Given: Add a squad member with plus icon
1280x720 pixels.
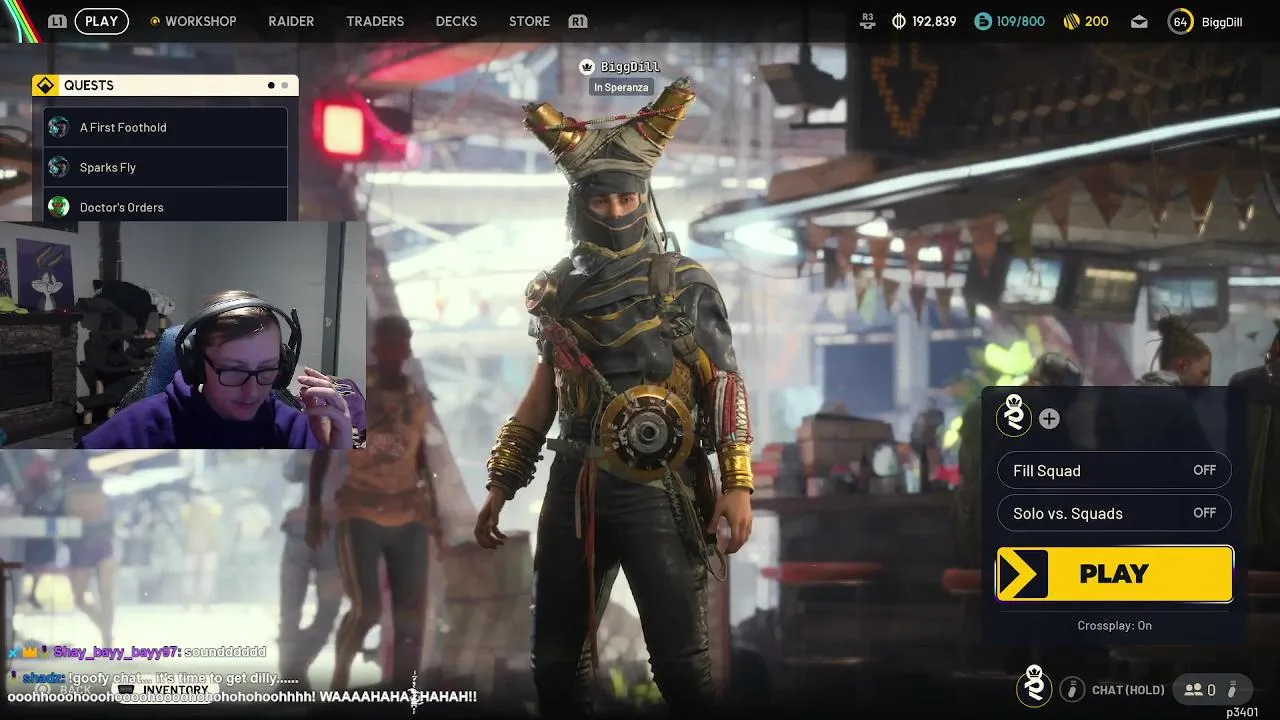Looking at the screenshot, I should pos(1049,419).
